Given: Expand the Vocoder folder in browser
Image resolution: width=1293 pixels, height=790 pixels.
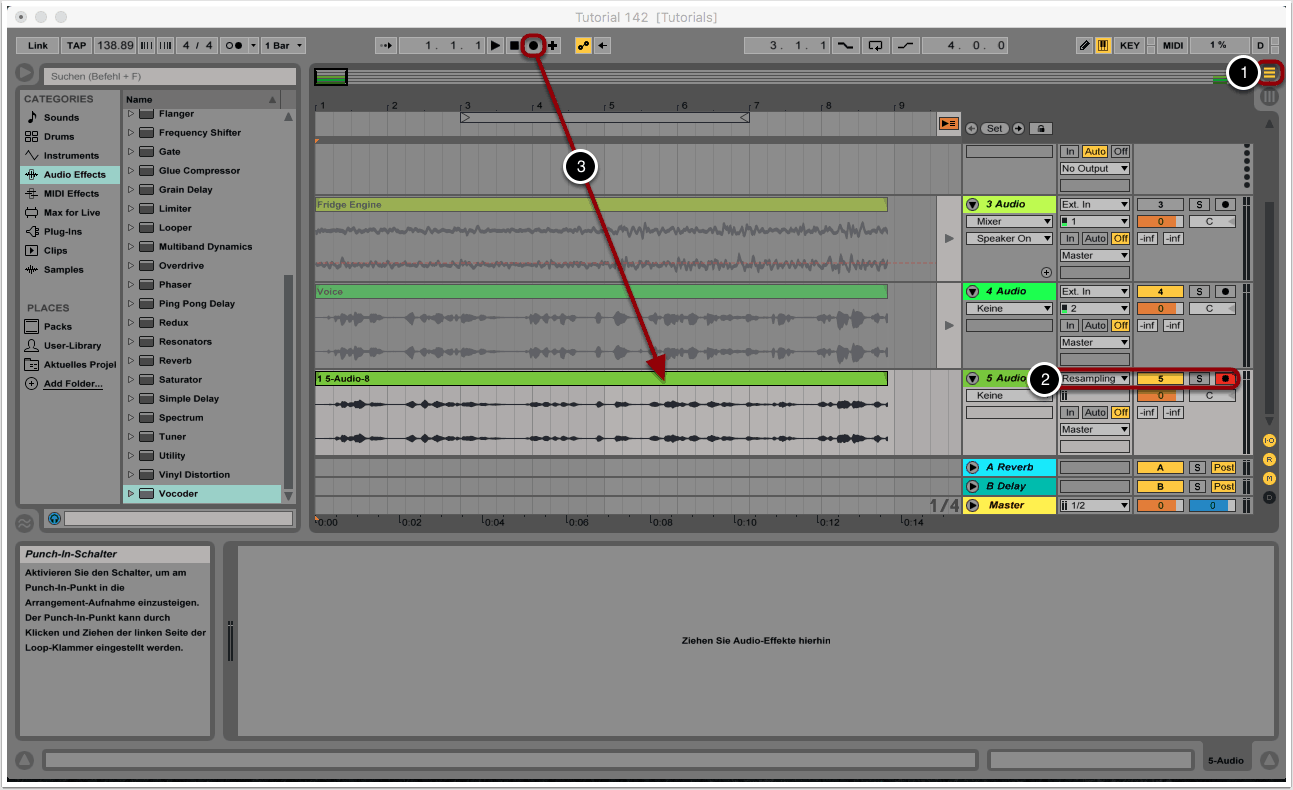Looking at the screenshot, I should coord(130,494).
